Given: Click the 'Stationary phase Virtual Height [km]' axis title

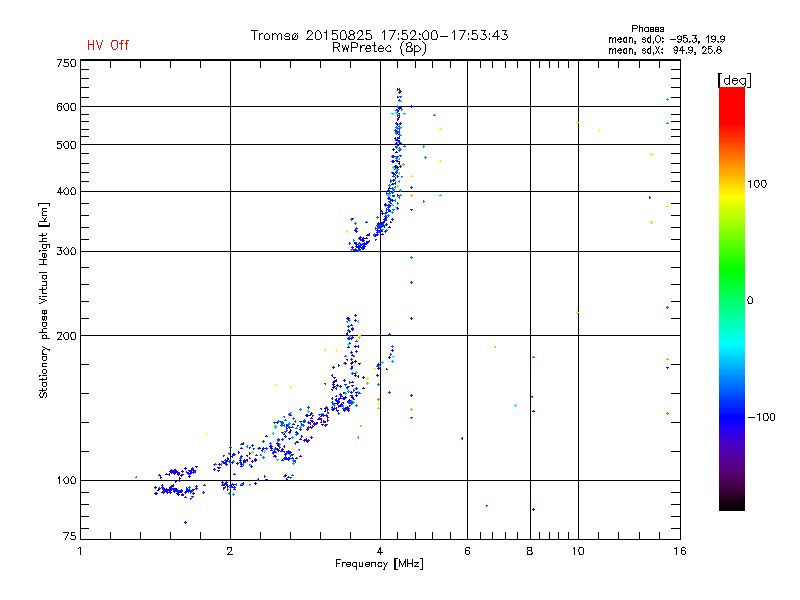Looking at the screenshot, I should click(x=43, y=301).
